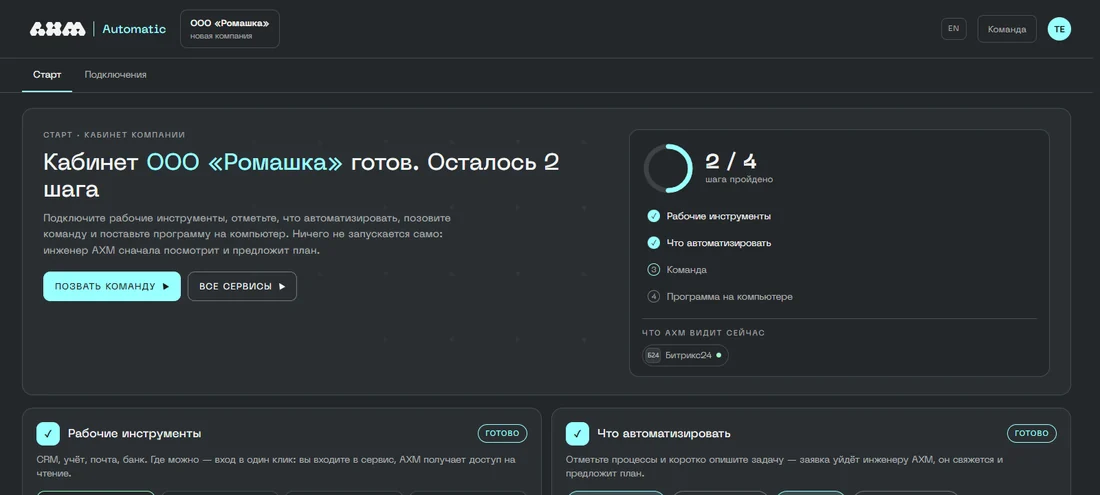The width and height of the screenshot is (1100, 495).
Task: Click the ПОЗВАТЬ КОМАНДУ button
Action: pyautogui.click(x=112, y=286)
